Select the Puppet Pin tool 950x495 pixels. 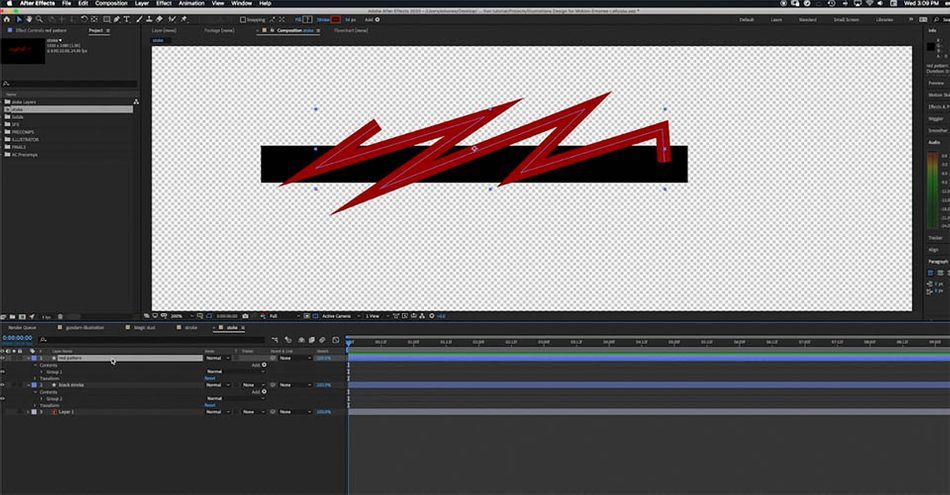[184, 19]
